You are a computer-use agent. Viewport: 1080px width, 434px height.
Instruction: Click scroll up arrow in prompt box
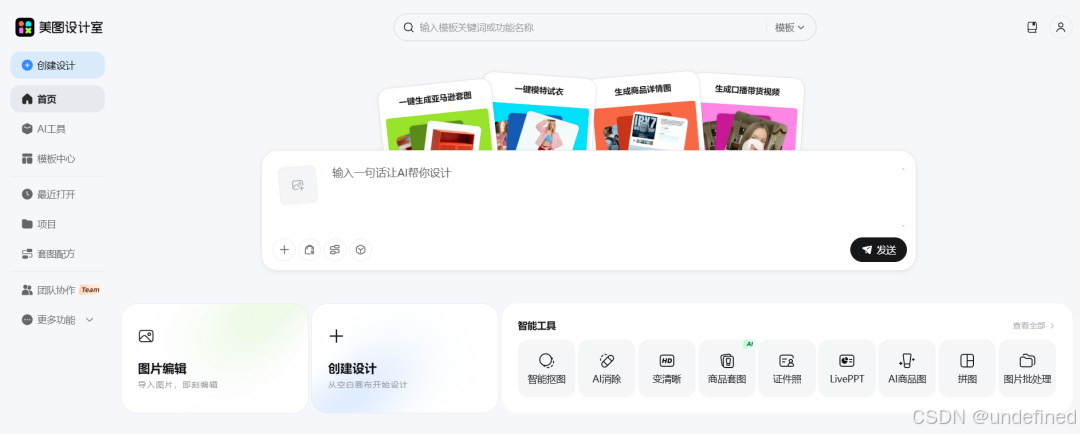pyautogui.click(x=903, y=169)
